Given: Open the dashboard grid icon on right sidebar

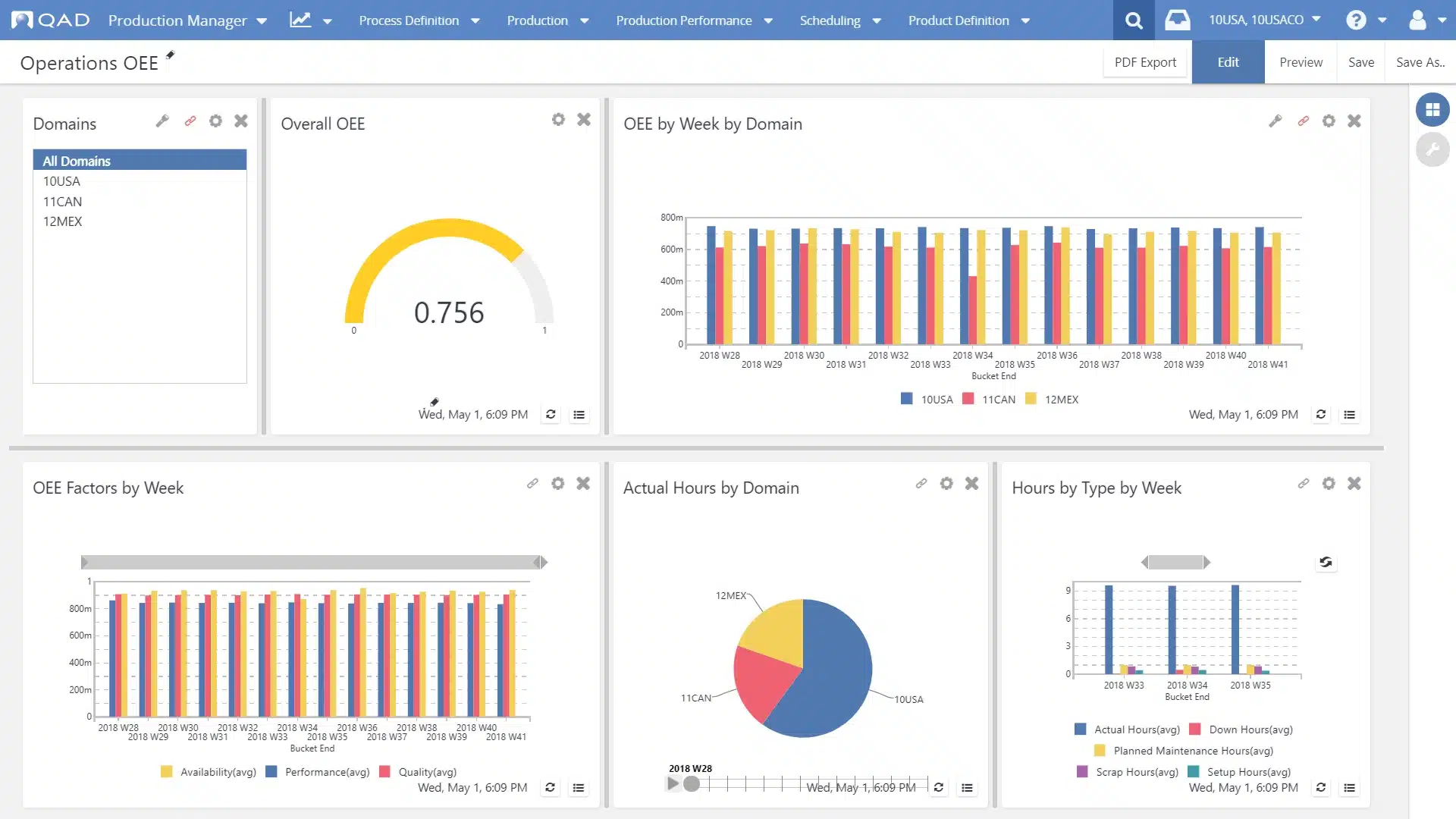Looking at the screenshot, I should coord(1432,109).
